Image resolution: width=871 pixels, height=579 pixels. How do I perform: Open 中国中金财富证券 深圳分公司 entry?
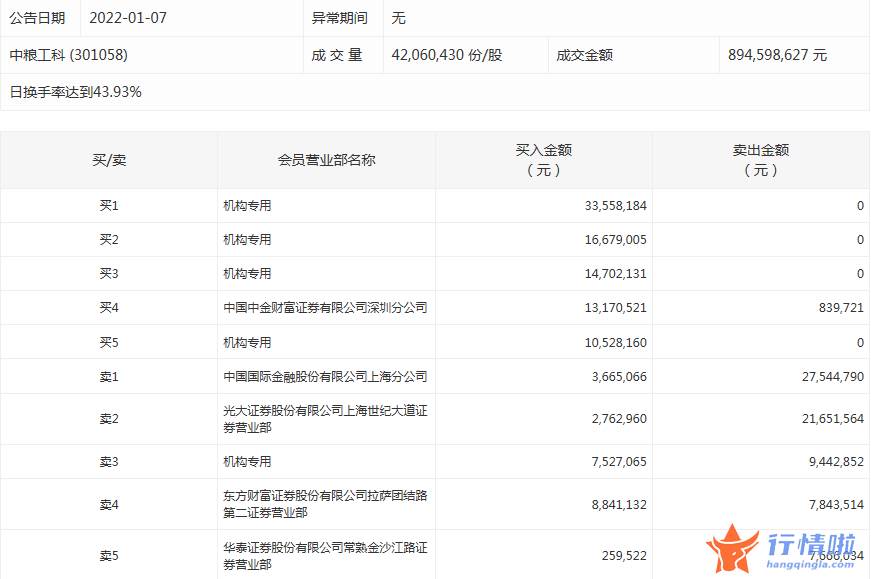(325, 308)
